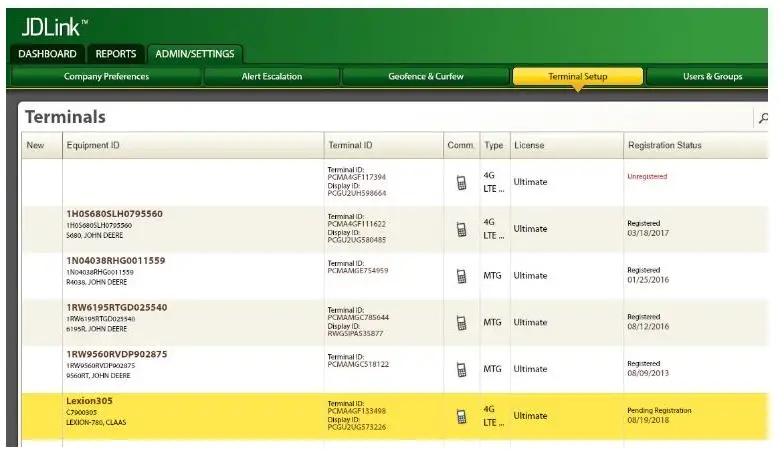Select equipment 1RW9560RVDP902875
781x457 pixels.
click(117, 354)
